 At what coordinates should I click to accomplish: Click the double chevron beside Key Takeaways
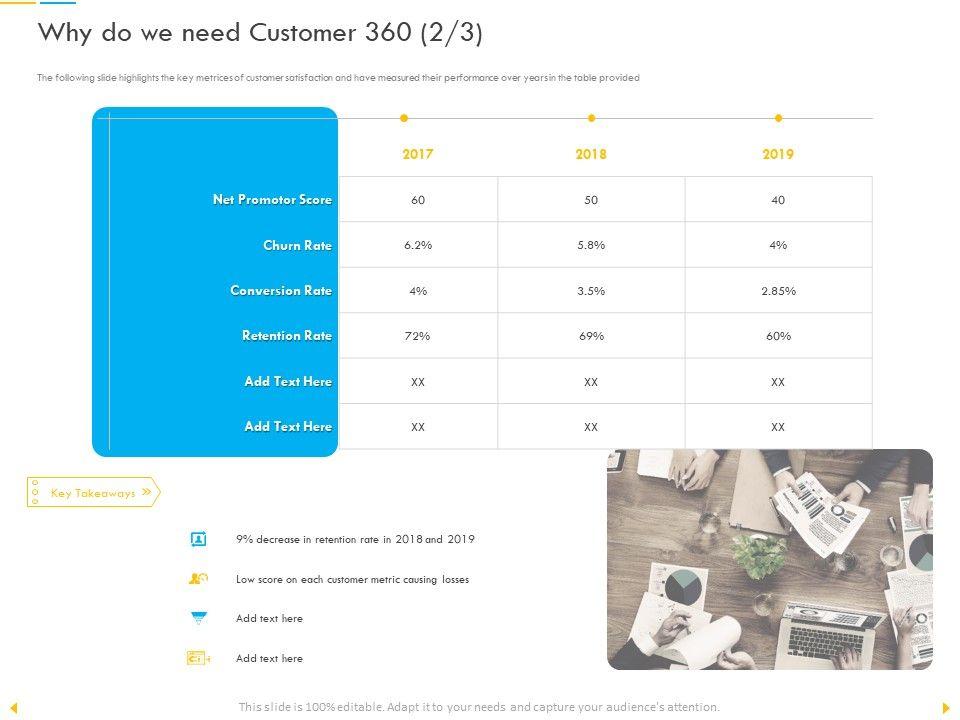(x=147, y=492)
